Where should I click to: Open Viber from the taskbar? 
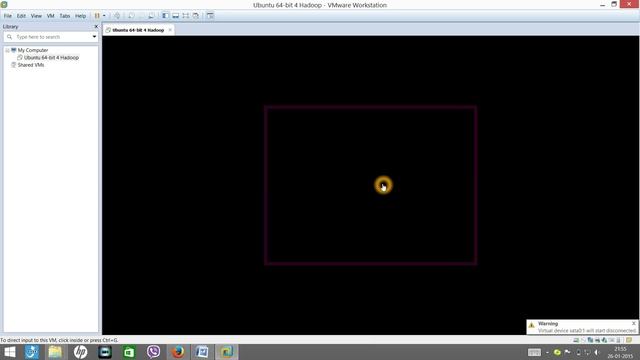point(153,352)
